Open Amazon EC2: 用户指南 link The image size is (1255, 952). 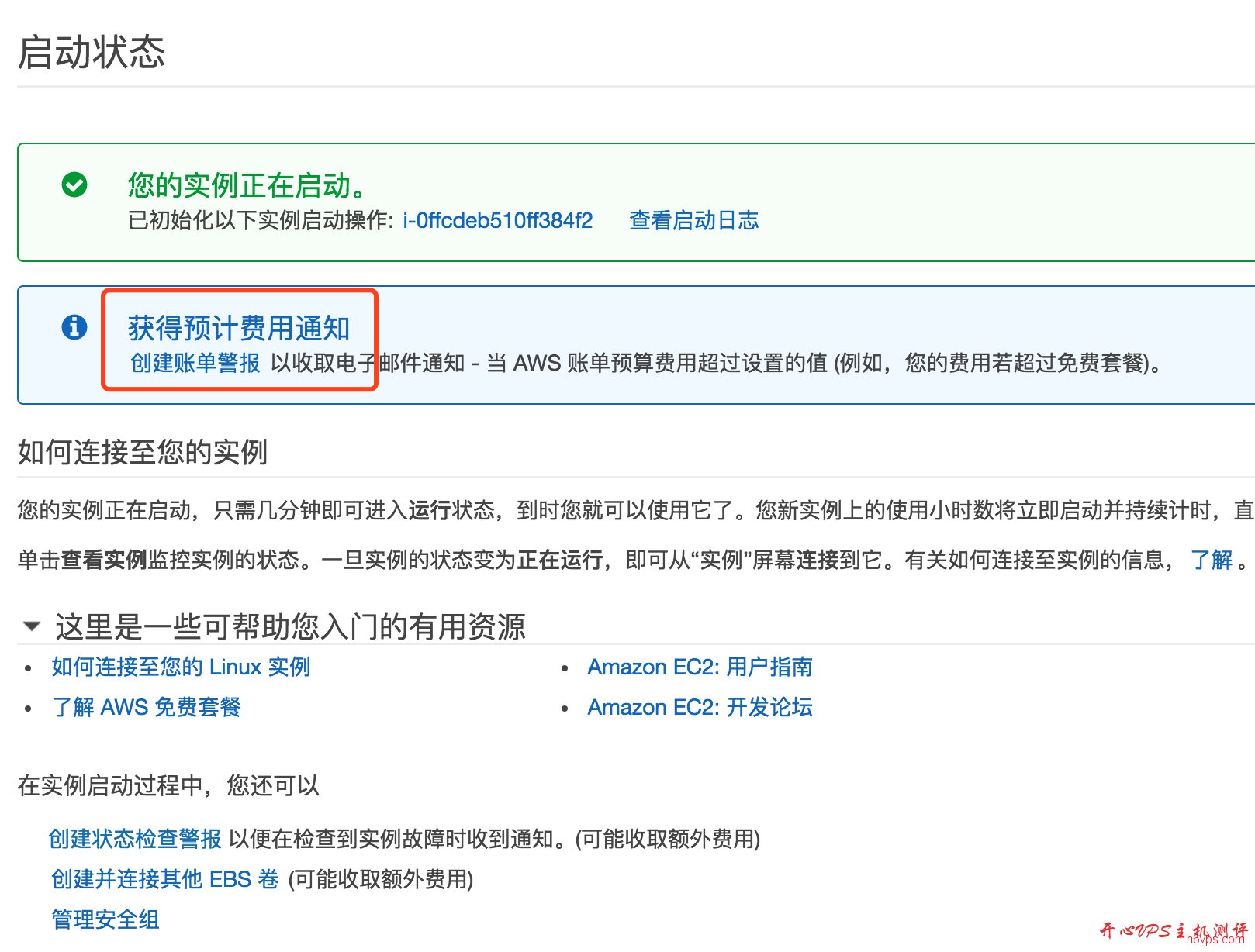pyautogui.click(x=700, y=667)
